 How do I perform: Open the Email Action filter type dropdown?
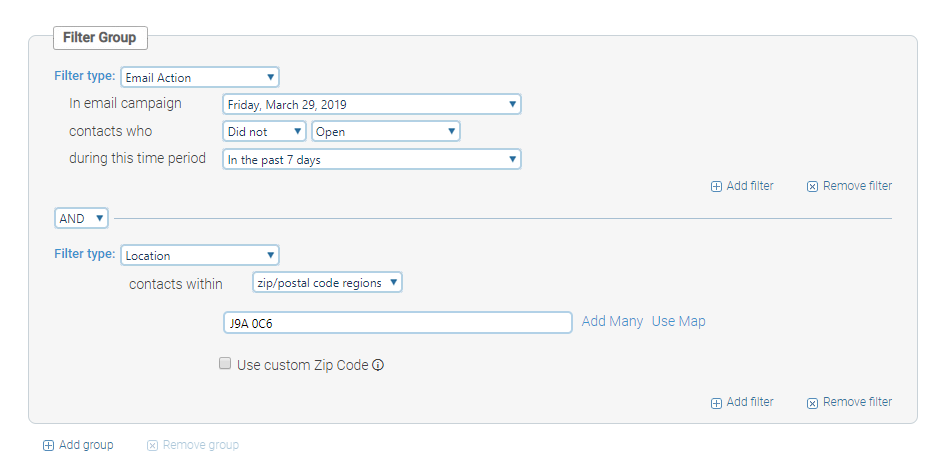click(199, 77)
